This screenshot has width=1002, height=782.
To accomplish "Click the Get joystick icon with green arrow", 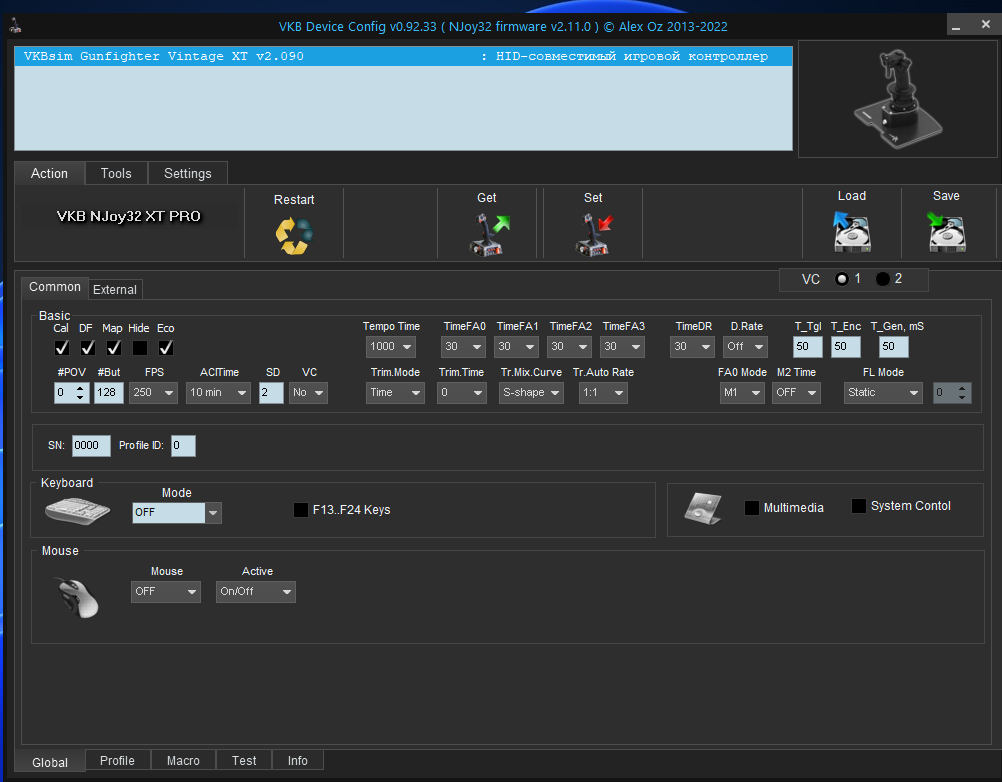I will tap(489, 235).
